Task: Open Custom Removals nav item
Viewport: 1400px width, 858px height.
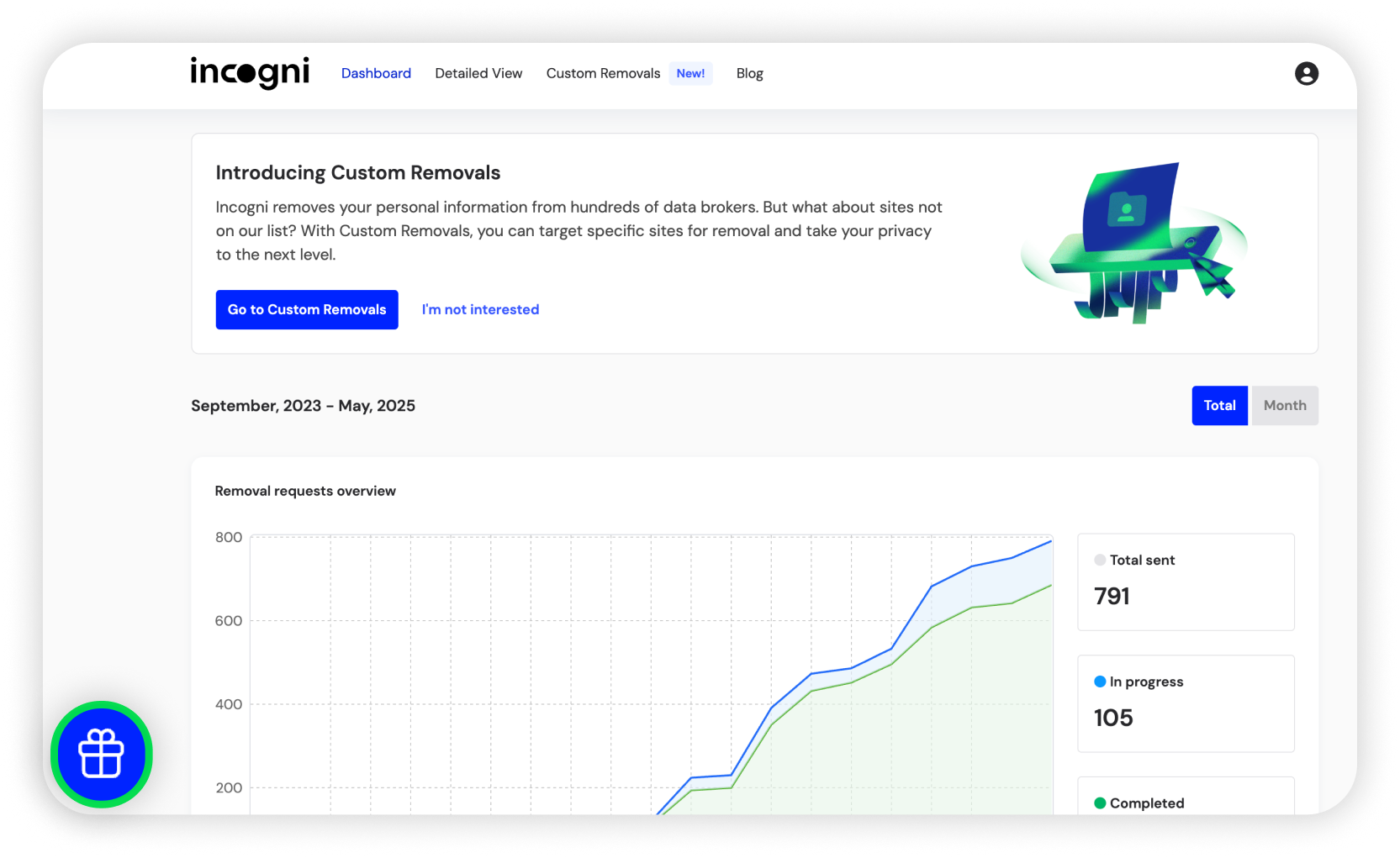Action: (x=603, y=73)
